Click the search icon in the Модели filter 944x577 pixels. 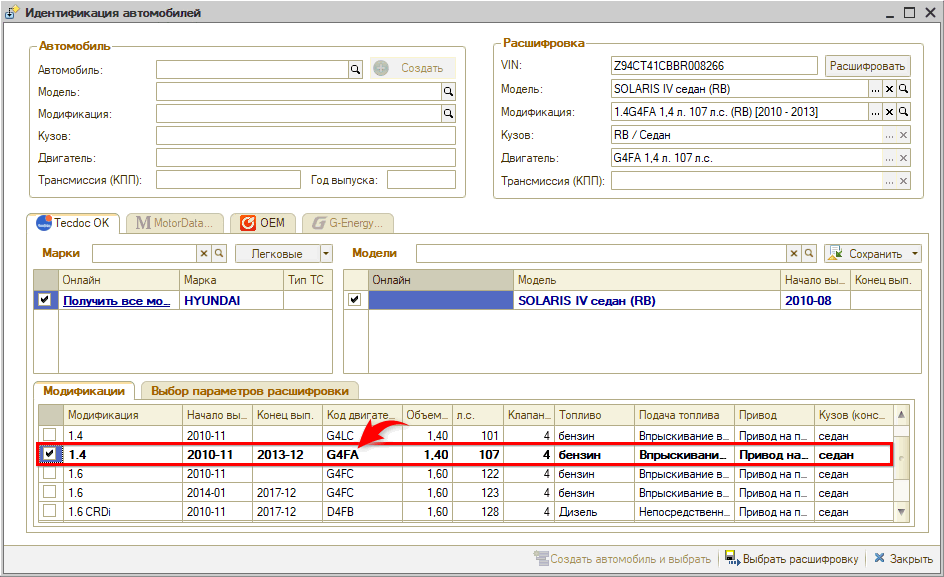coord(809,254)
